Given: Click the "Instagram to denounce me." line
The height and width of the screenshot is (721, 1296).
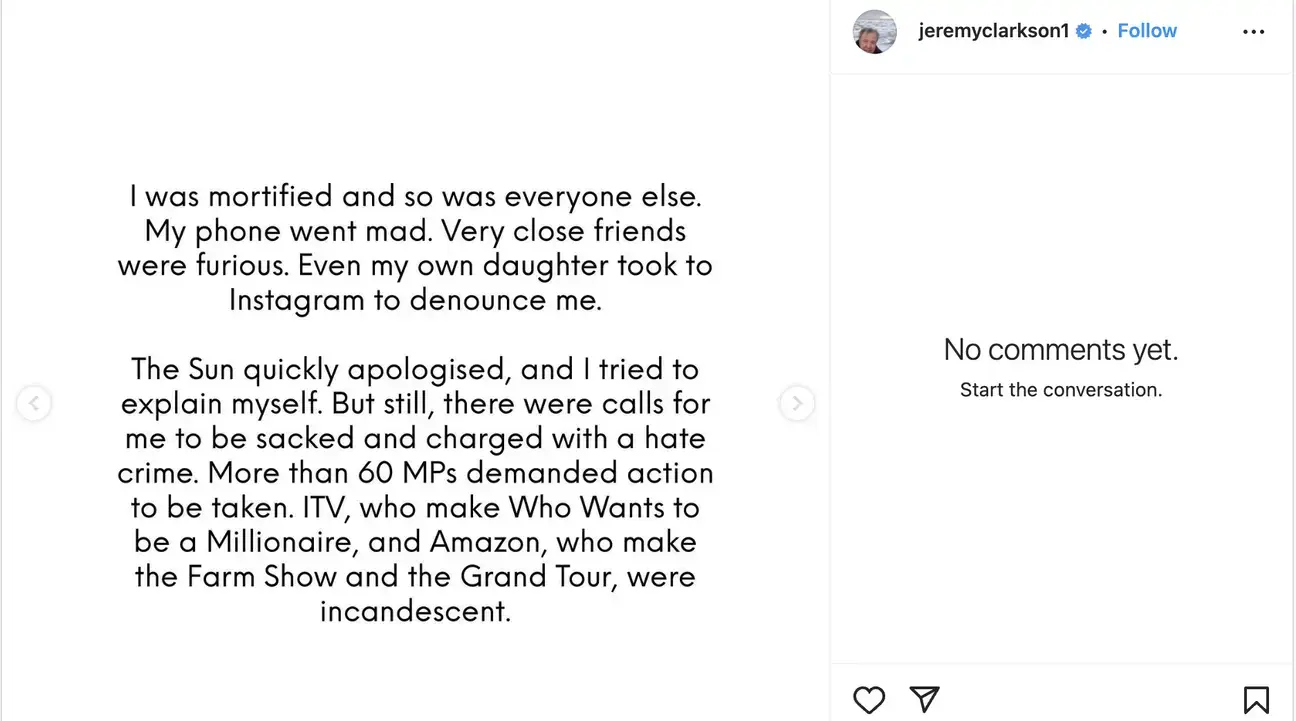Looking at the screenshot, I should (x=415, y=300).
